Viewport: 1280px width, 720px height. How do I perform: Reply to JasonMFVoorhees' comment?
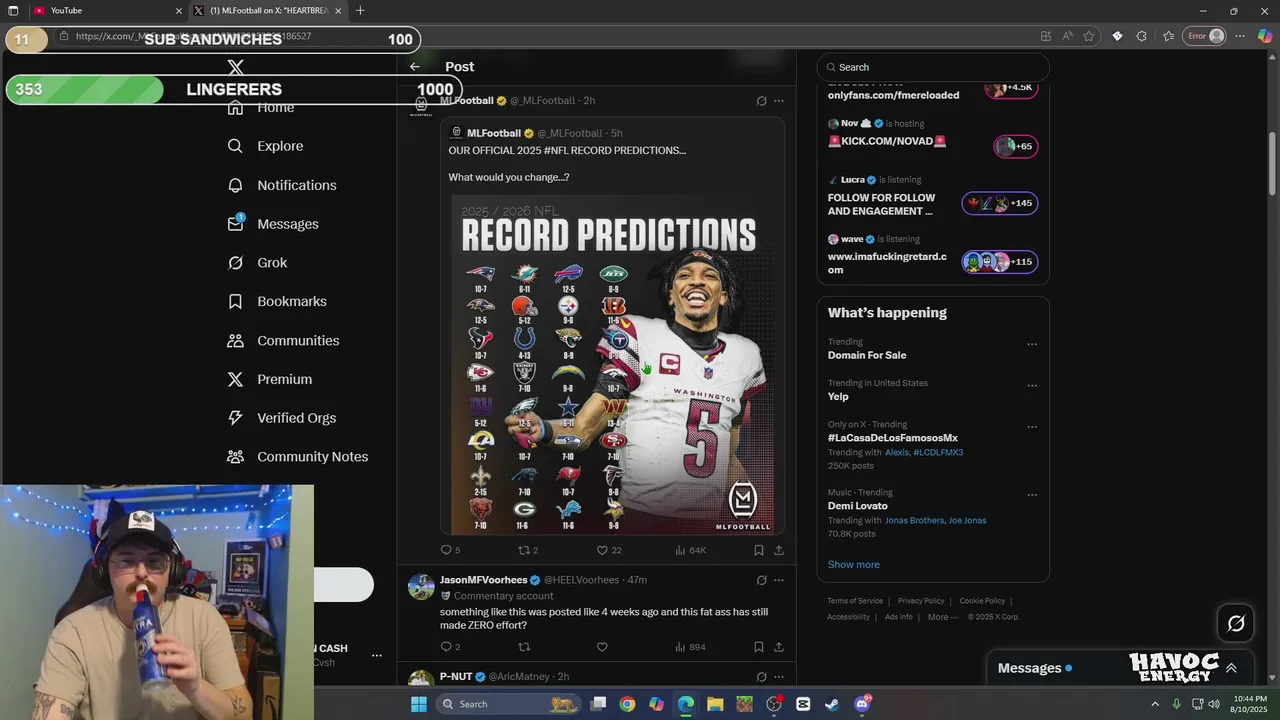447,647
